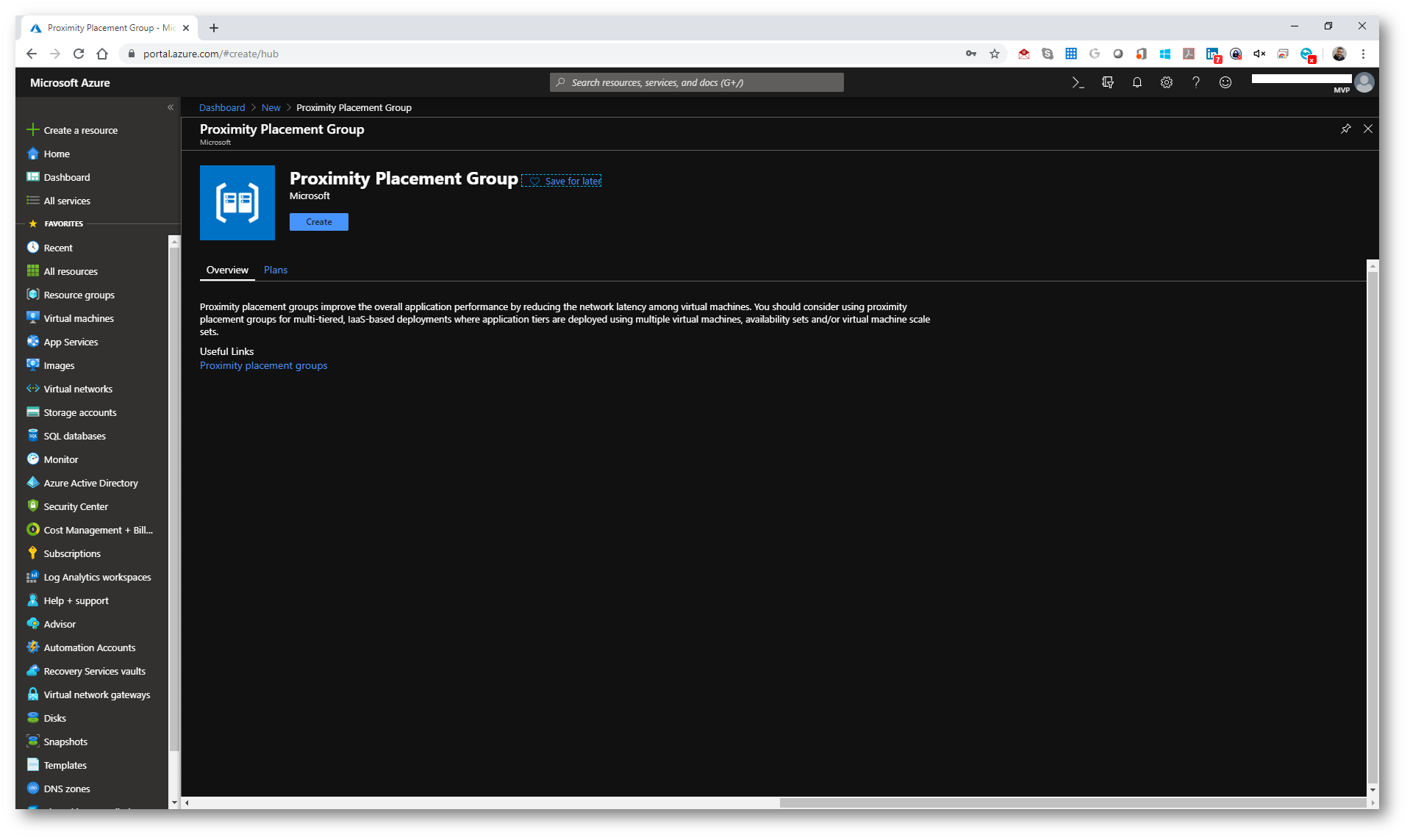Screen dimensions: 1410x840
Task: Open App Services
Action: point(71,342)
